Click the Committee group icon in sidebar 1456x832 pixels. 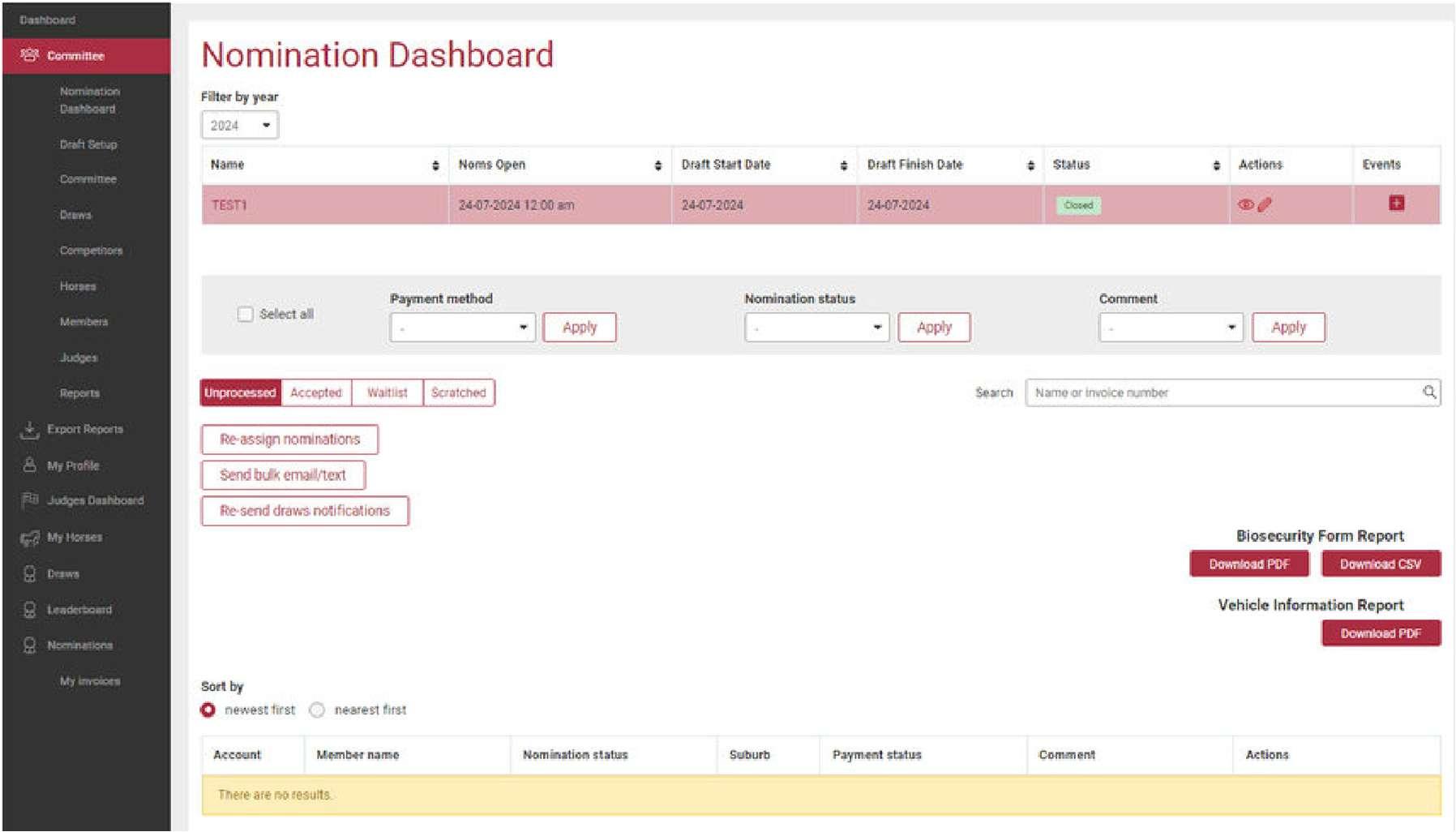(x=29, y=55)
